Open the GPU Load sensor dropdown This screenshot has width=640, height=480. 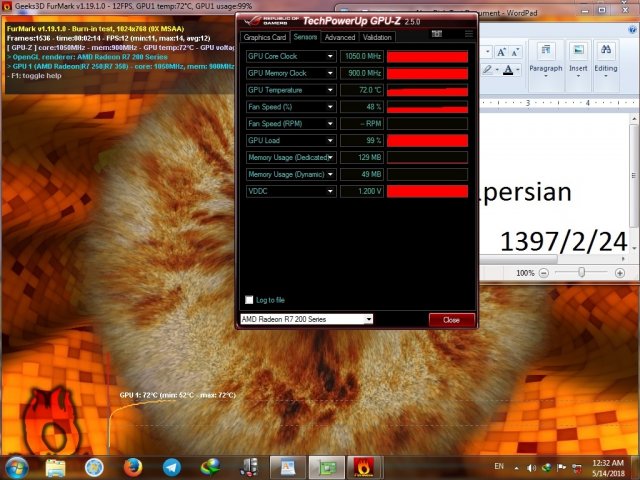tap(330, 140)
